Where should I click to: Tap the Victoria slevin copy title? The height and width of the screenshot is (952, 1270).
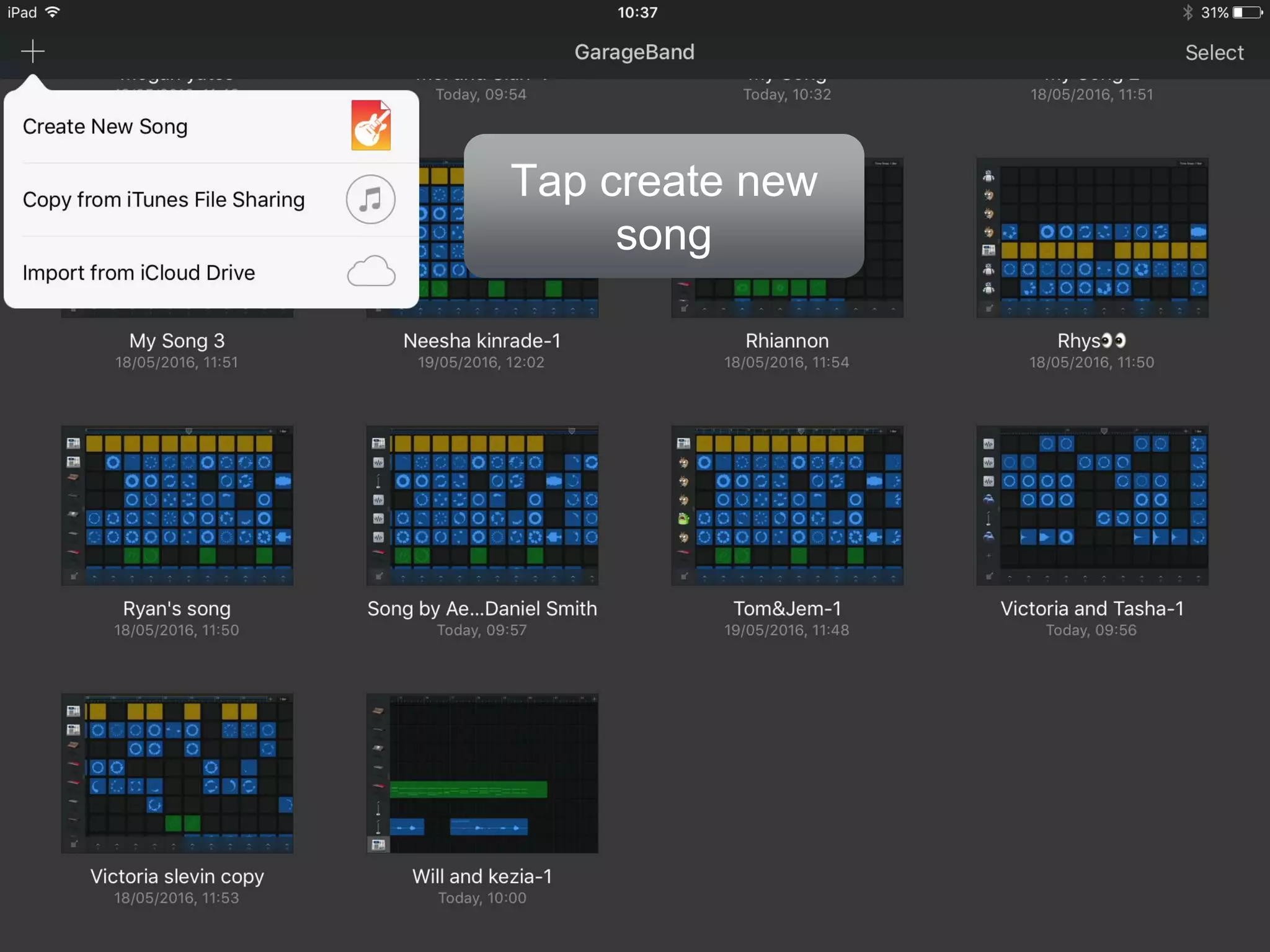(x=177, y=876)
